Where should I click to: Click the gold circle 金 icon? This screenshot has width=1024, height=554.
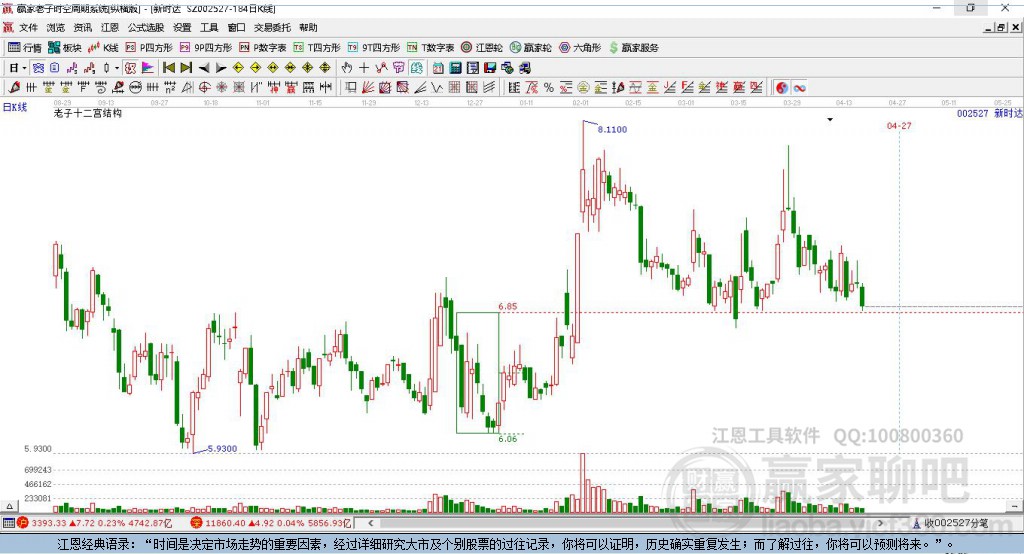pyautogui.click(x=583, y=87)
